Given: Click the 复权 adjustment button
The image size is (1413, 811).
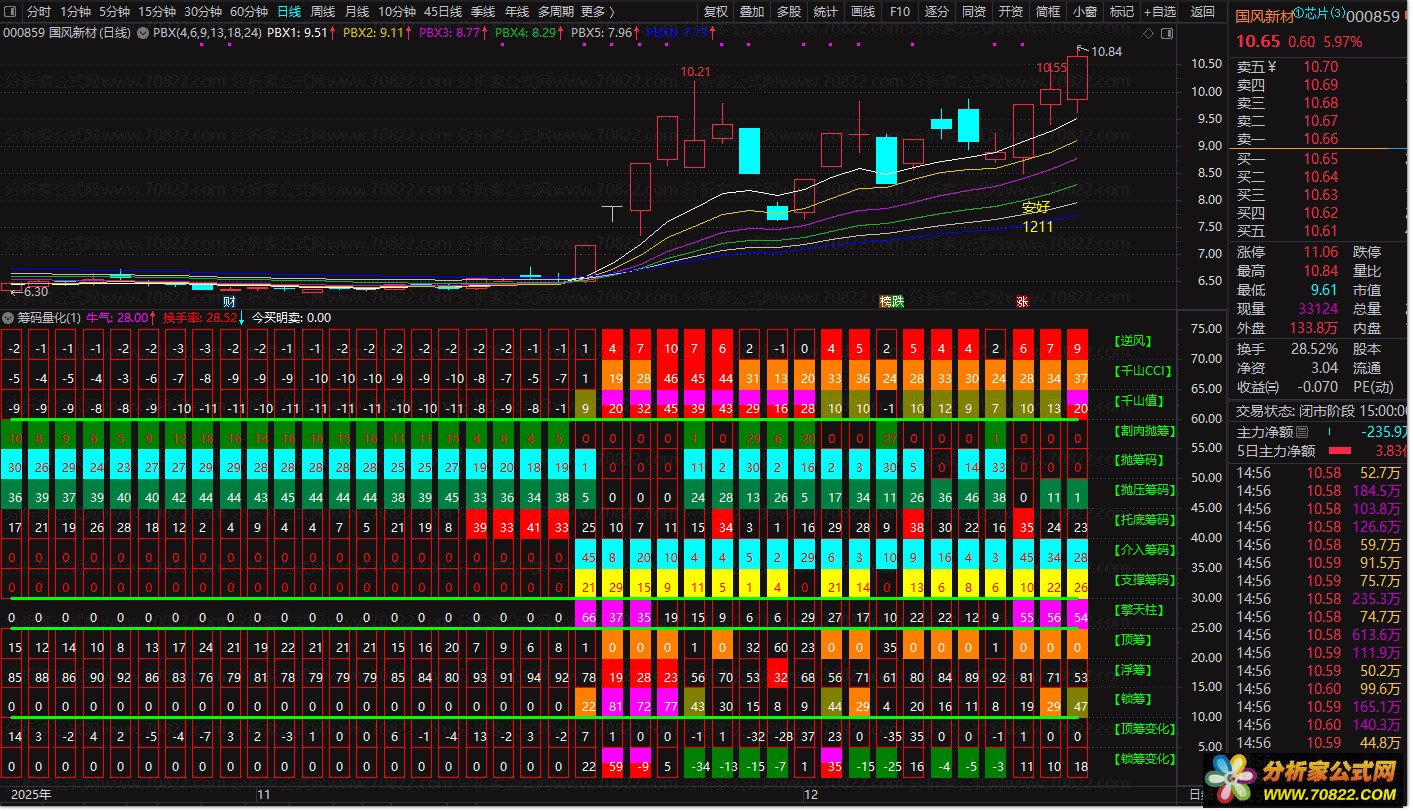Looking at the screenshot, I should click(x=716, y=12).
